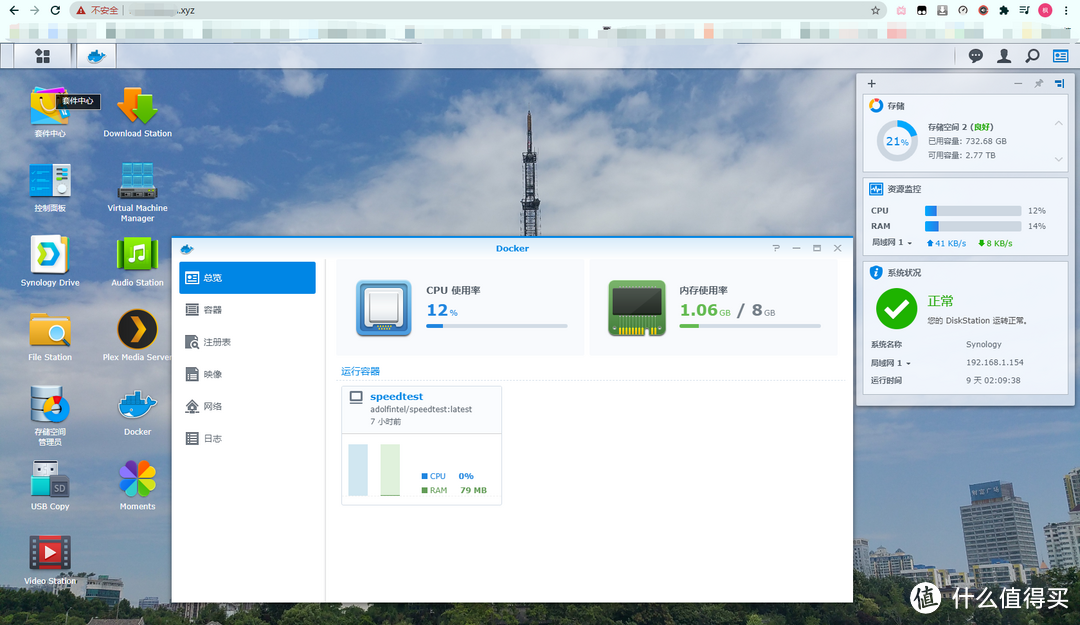
Task: Click the RAM bar in resource monitor widget
Action: click(x=973, y=226)
